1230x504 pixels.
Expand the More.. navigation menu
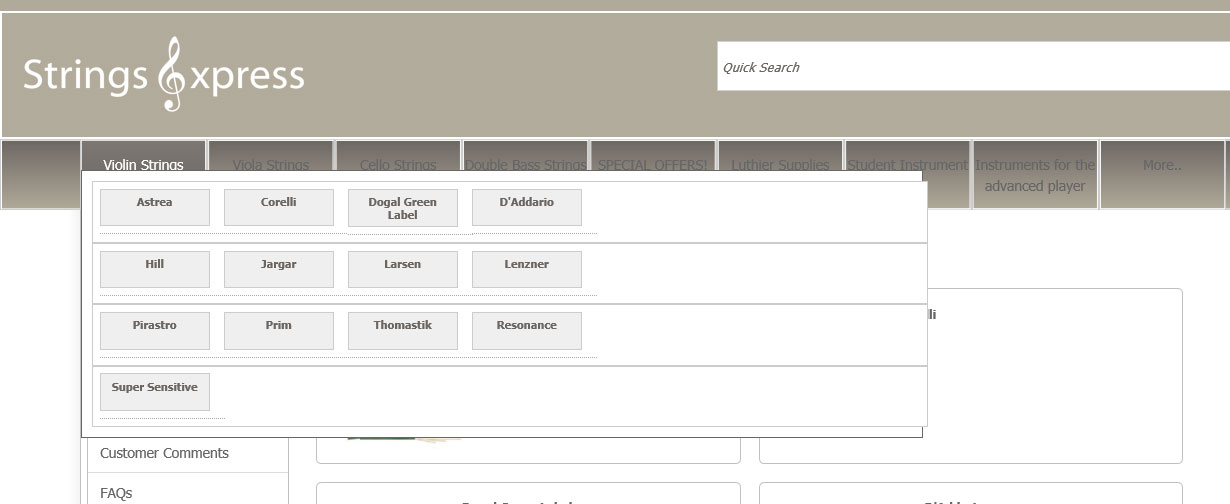(1162, 166)
